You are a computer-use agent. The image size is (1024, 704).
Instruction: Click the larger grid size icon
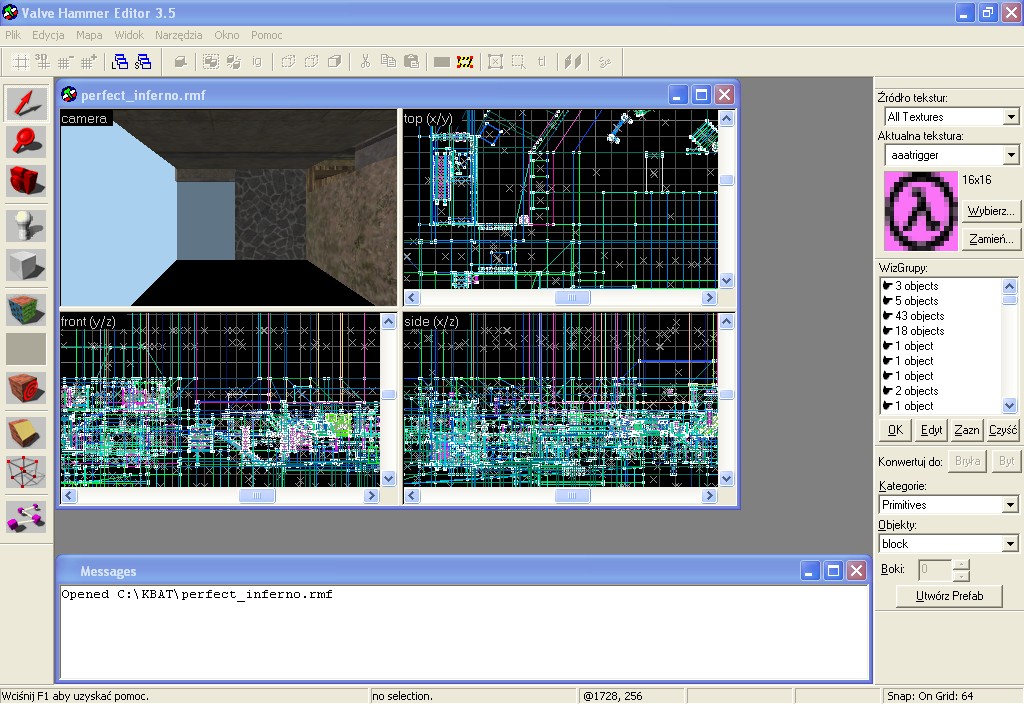[x=88, y=62]
